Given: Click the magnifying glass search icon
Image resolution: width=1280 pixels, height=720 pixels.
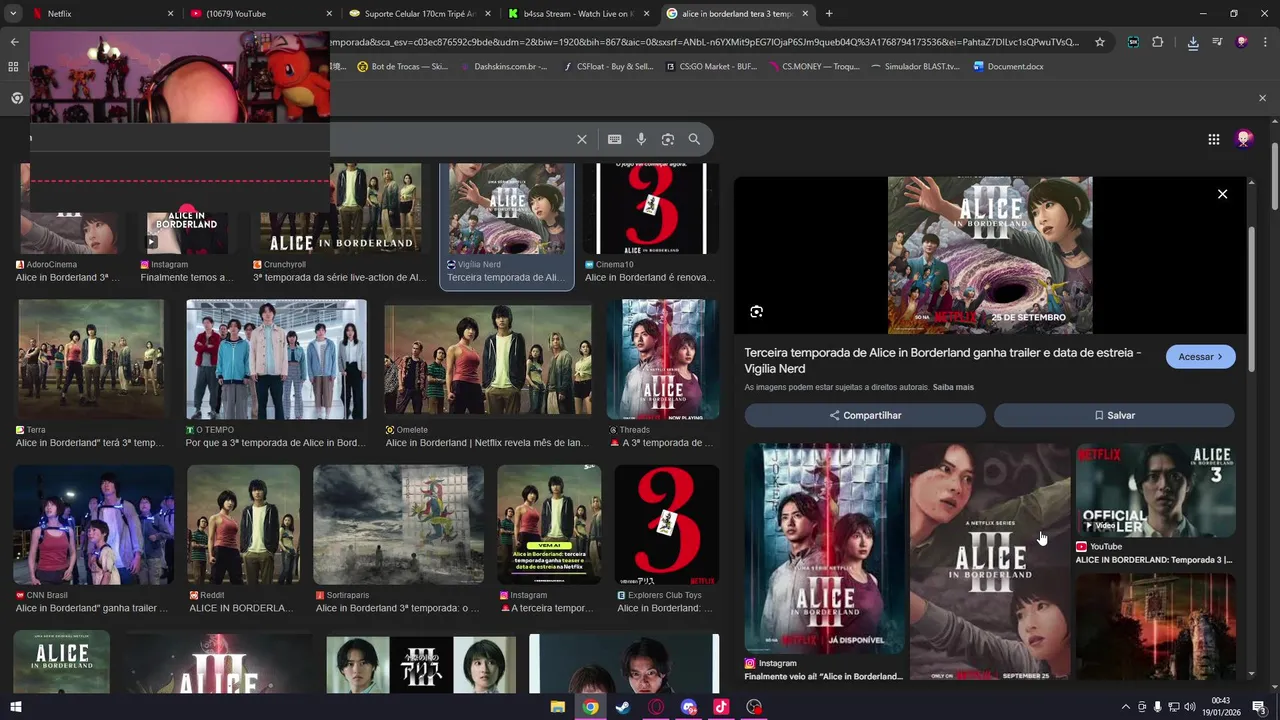Looking at the screenshot, I should click(x=694, y=140).
